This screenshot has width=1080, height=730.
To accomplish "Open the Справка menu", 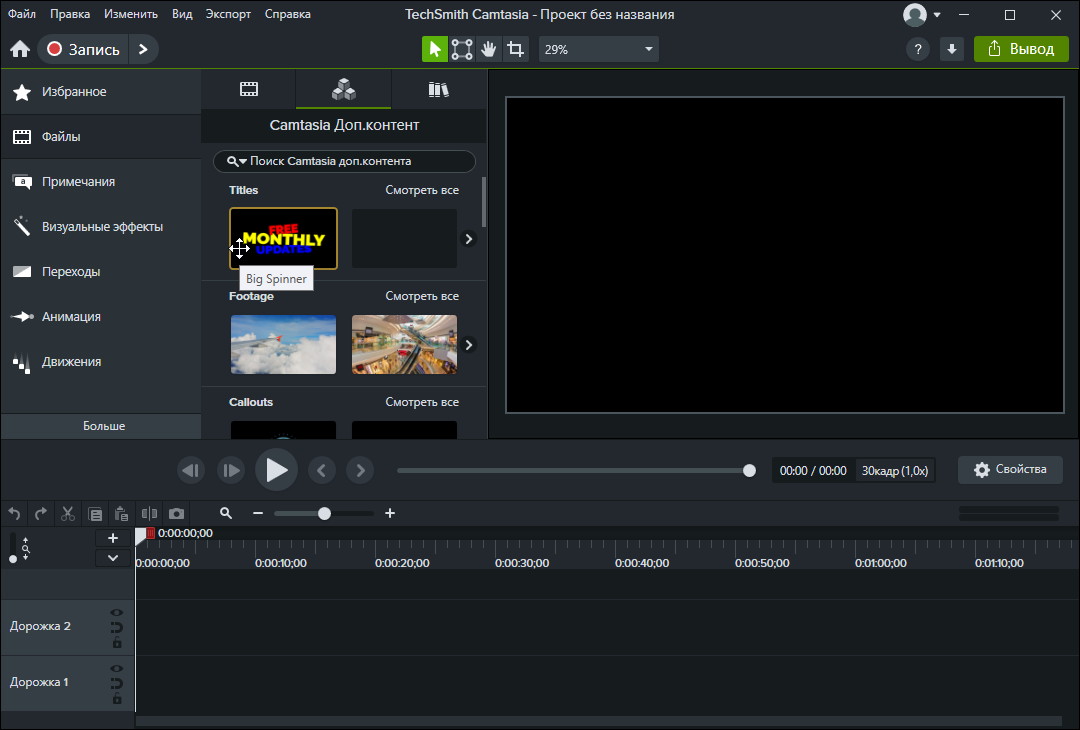I will (x=287, y=14).
